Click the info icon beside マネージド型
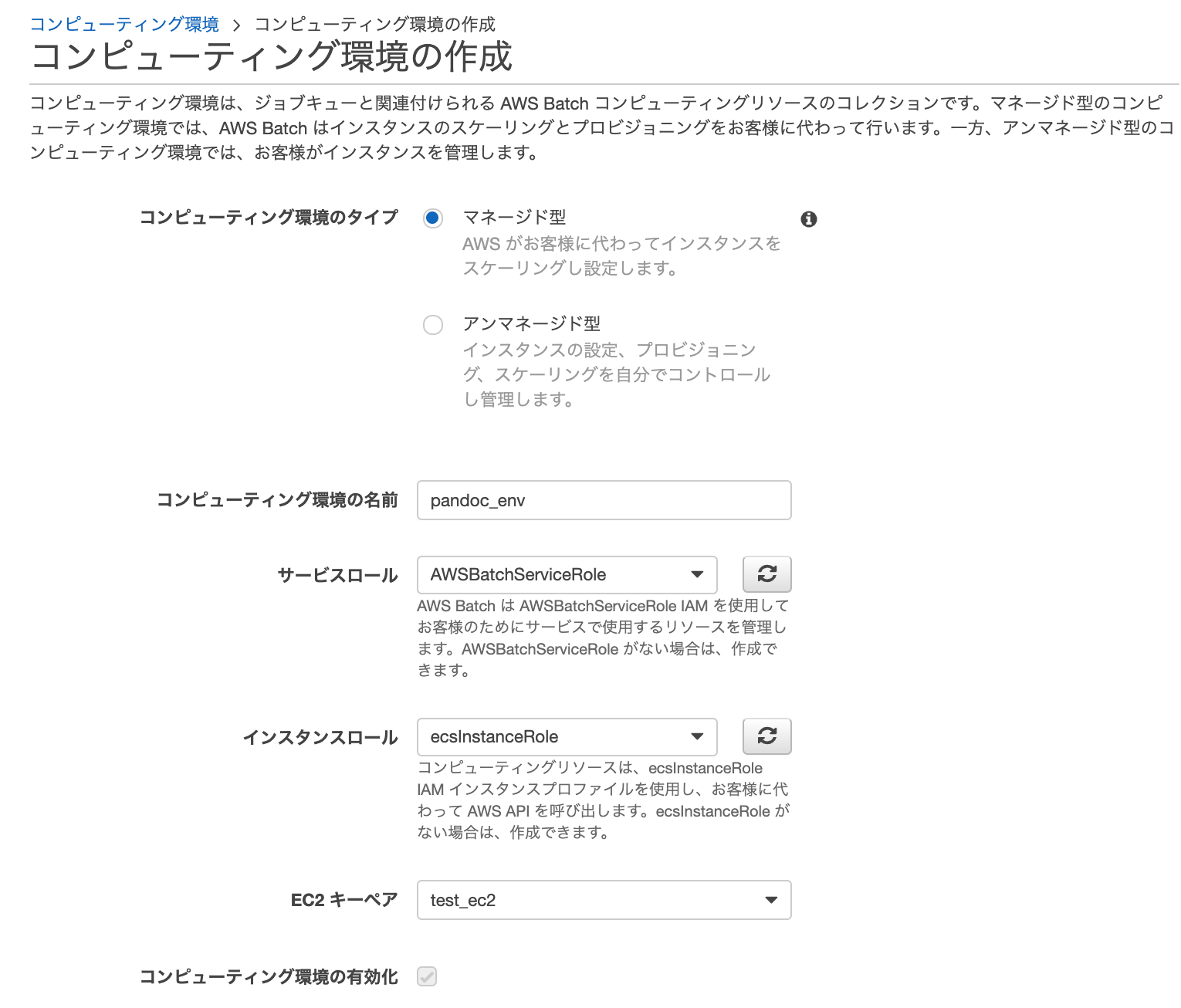Image resolution: width=1181 pixels, height=1008 pixels. 808,219
